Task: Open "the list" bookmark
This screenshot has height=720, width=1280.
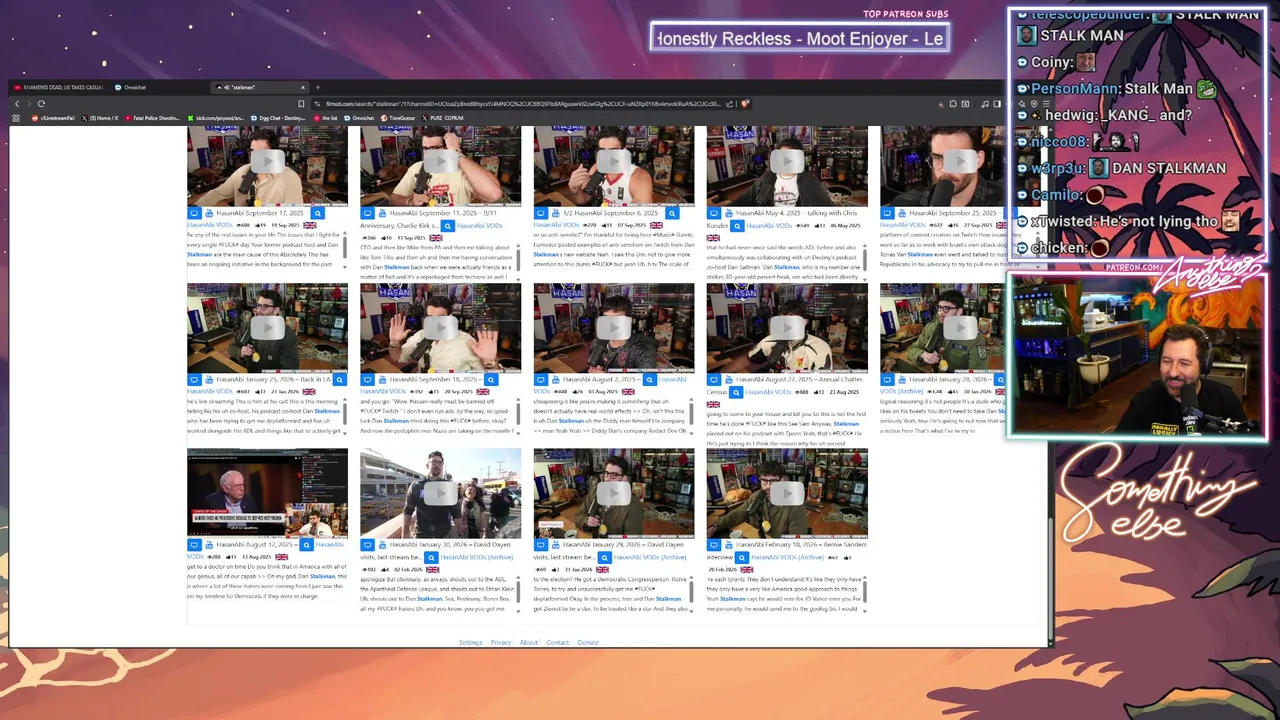Action: click(326, 118)
